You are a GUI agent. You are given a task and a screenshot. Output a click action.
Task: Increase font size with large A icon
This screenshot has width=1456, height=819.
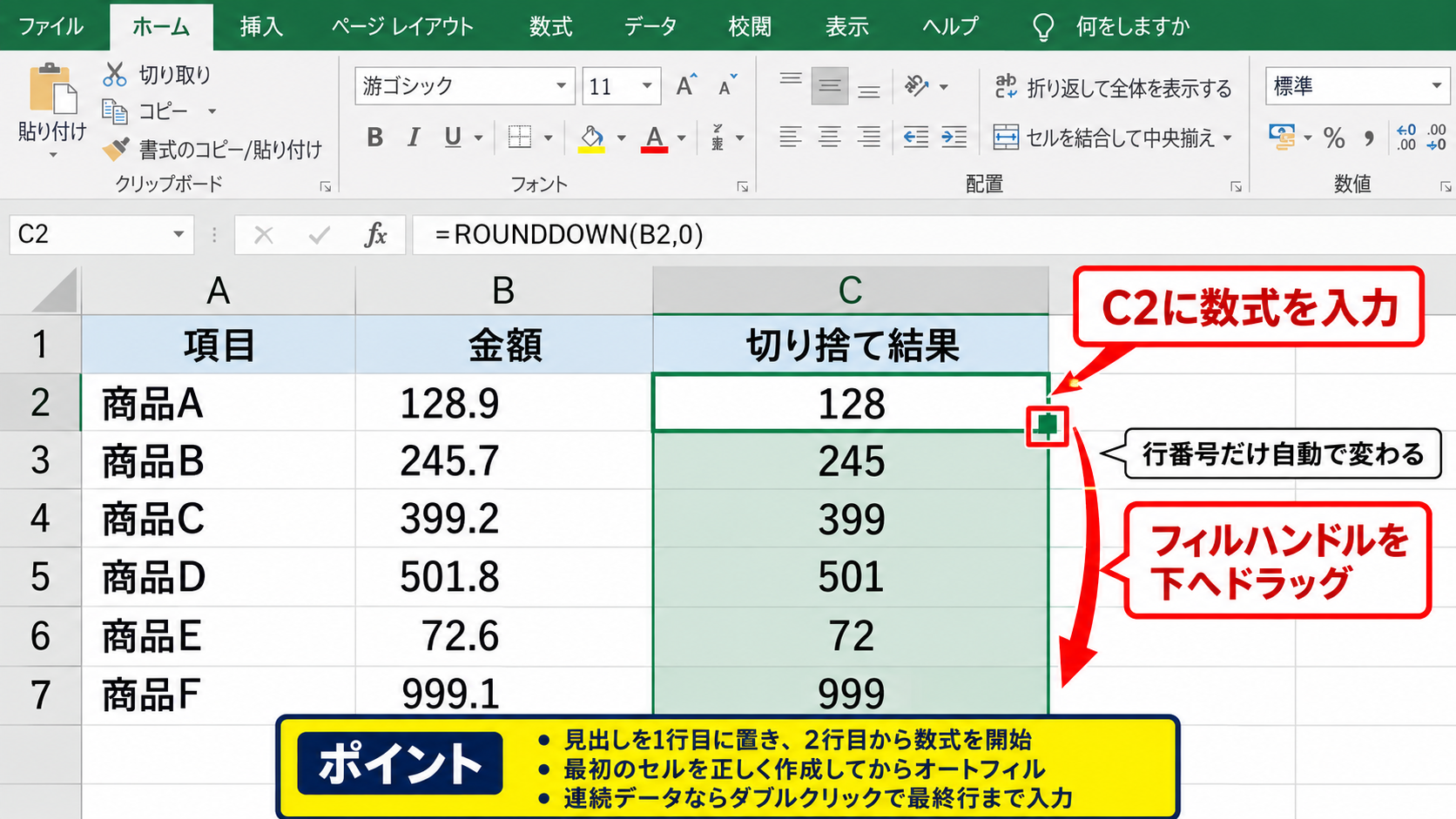coord(686,85)
